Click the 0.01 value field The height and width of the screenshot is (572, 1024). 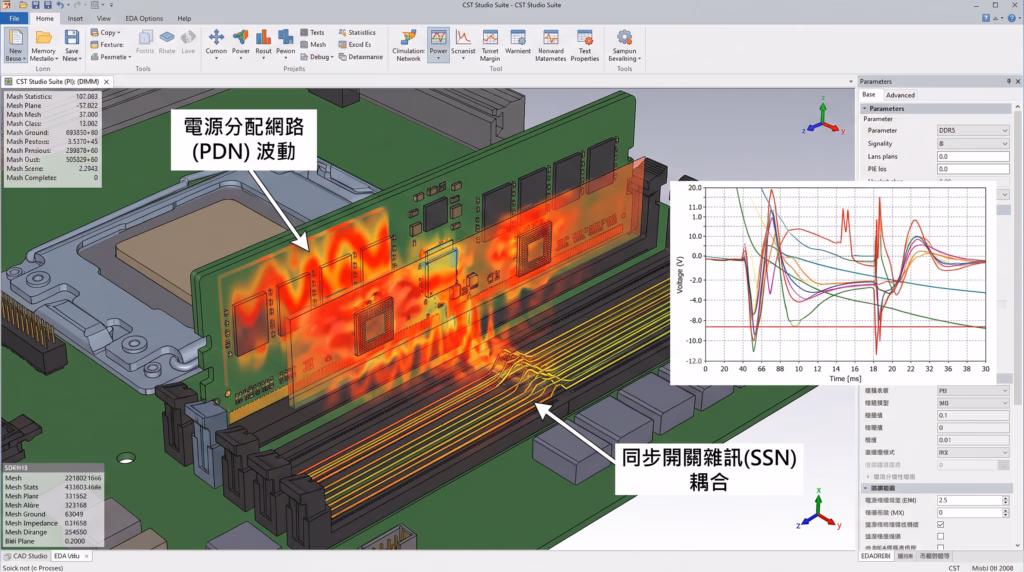[x=973, y=440]
